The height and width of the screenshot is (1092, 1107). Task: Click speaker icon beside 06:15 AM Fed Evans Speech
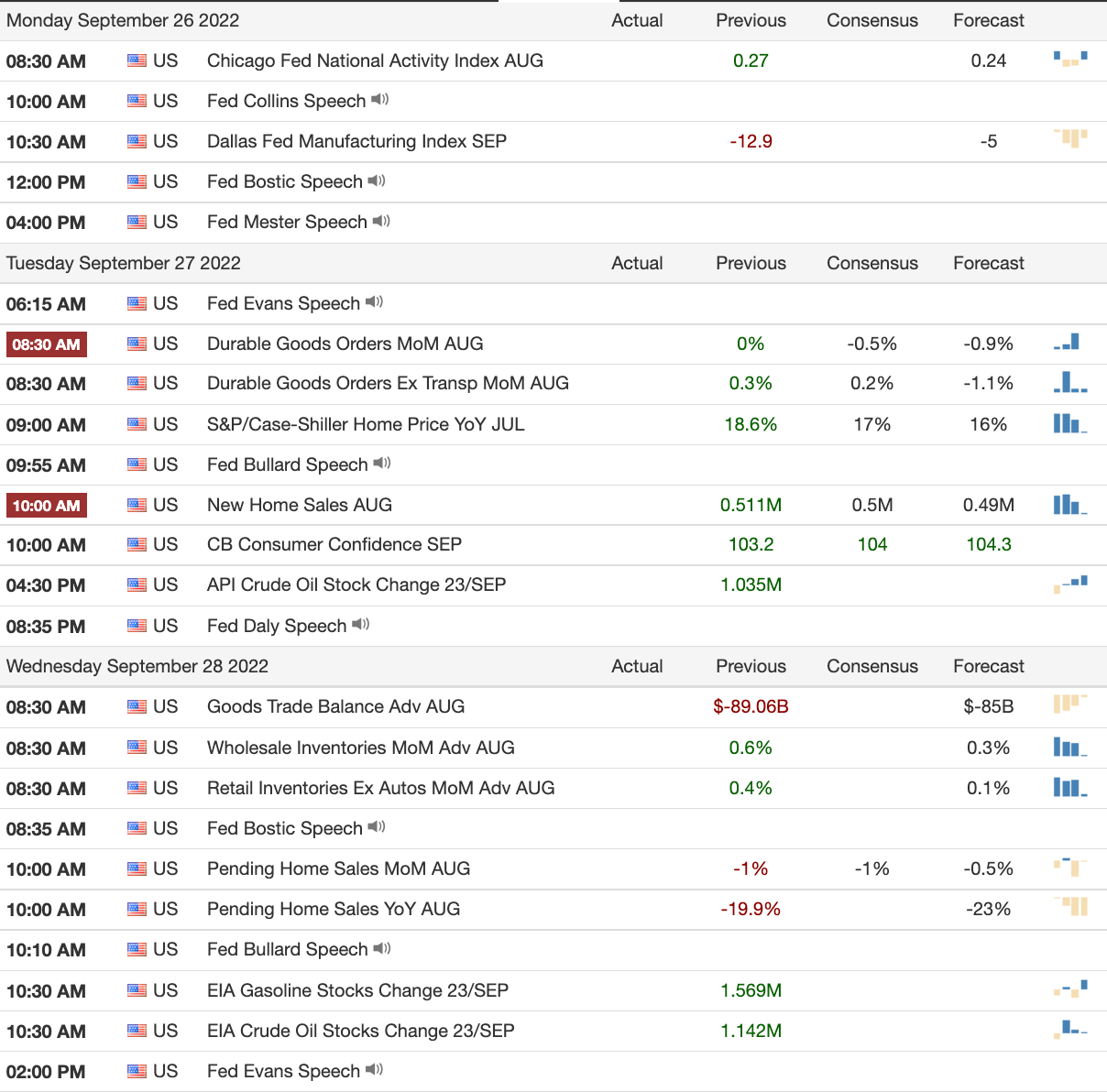tap(374, 302)
